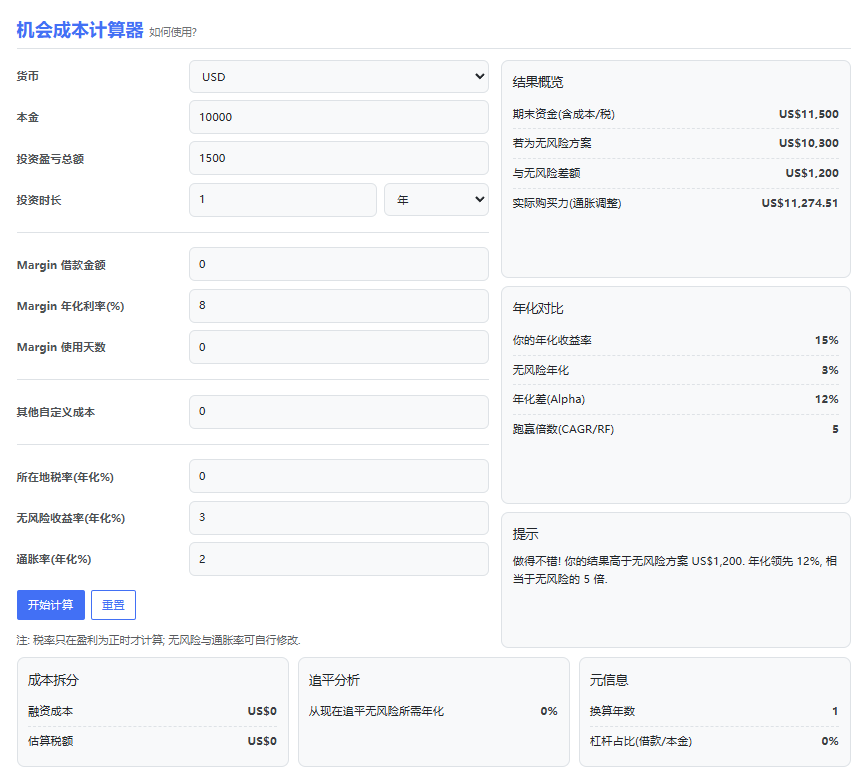Click the 无风险收益率 input field

point(338,518)
